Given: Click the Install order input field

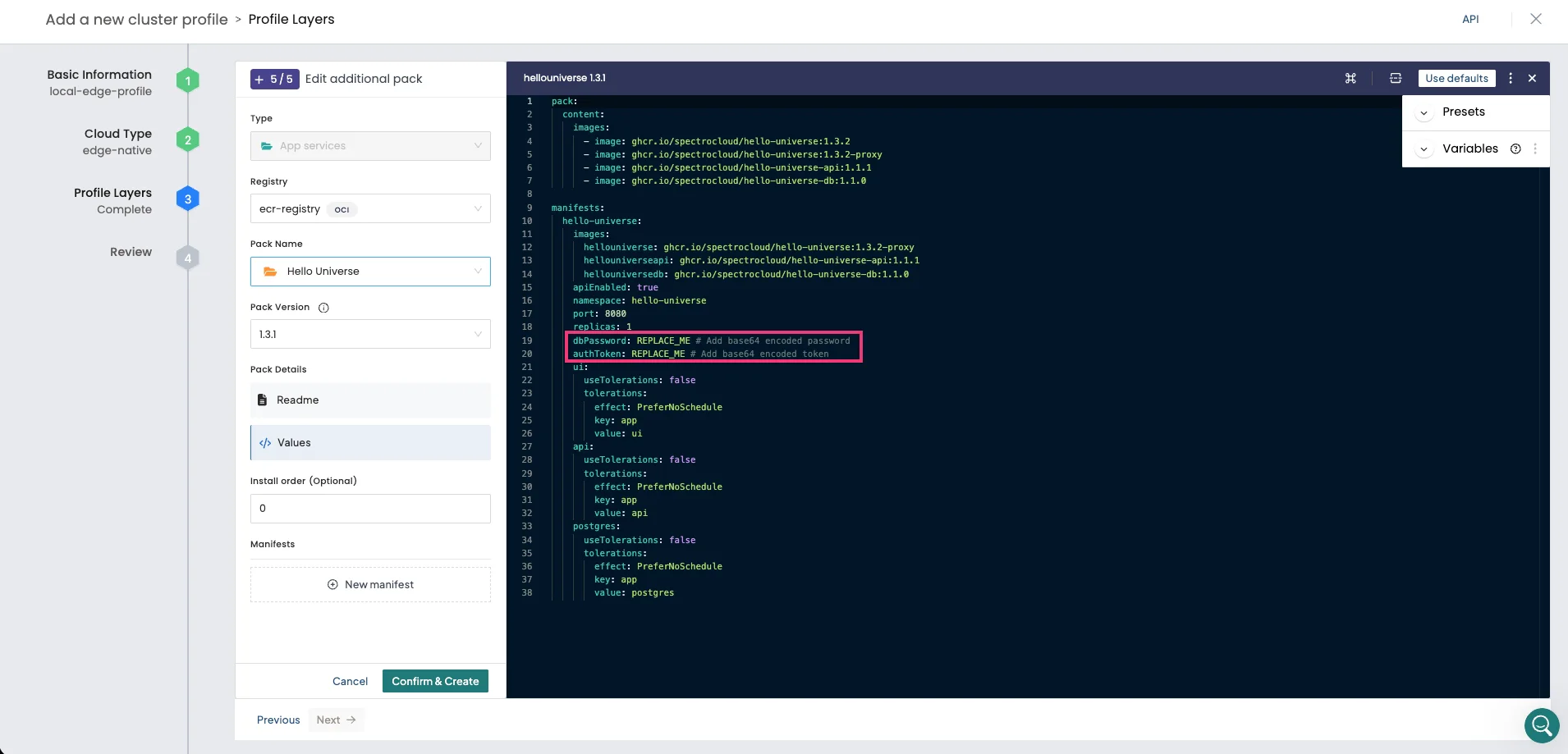Looking at the screenshot, I should (370, 509).
